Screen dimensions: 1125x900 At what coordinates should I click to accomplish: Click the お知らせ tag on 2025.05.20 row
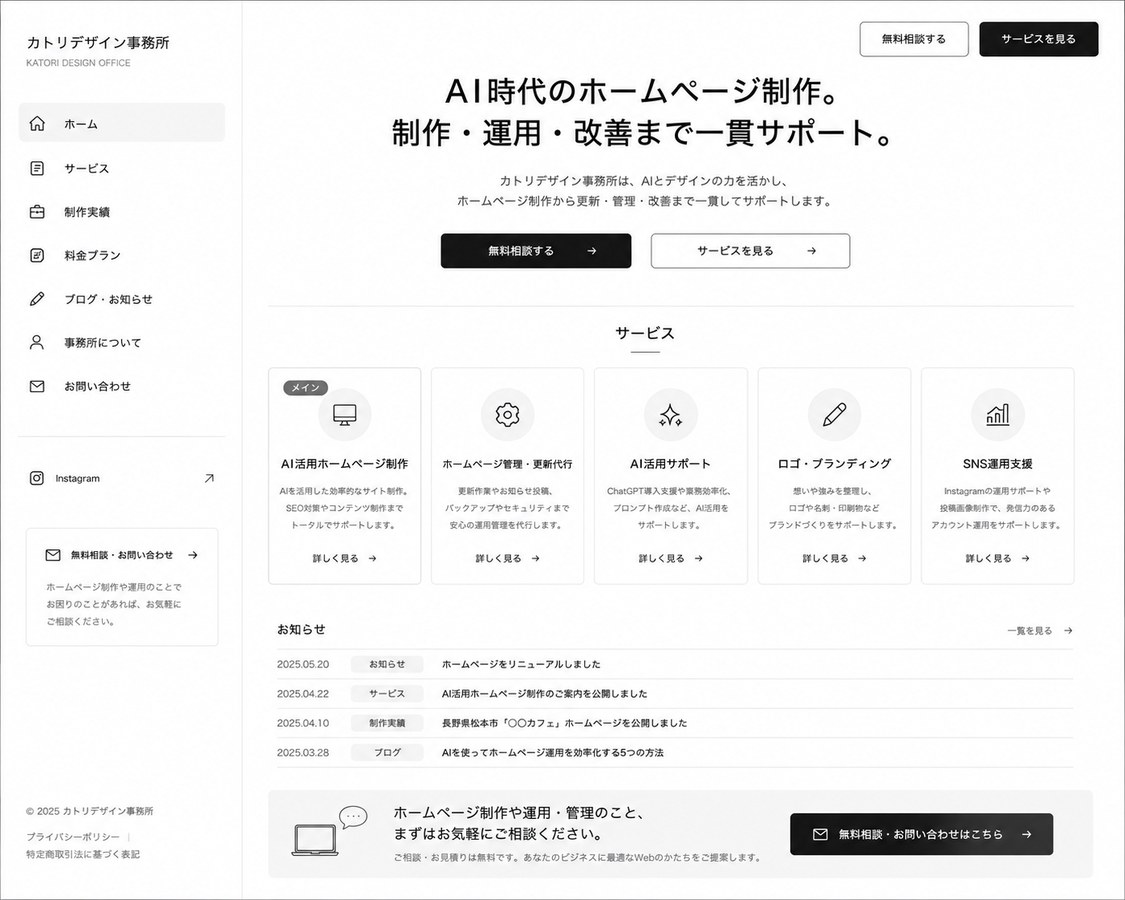387,665
